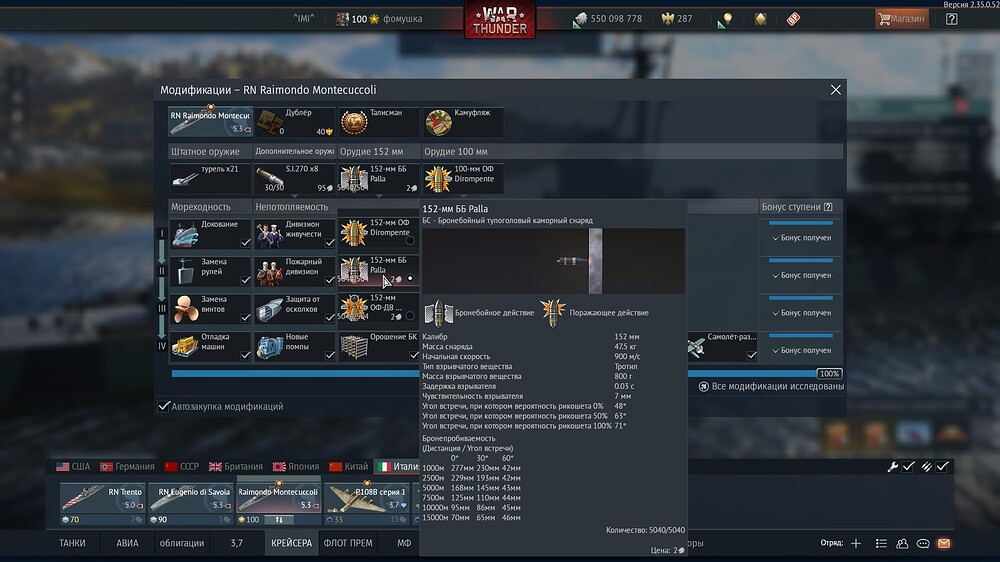The image size is (1000, 562).
Task: Select the АВИА preset button
Action: (127, 543)
